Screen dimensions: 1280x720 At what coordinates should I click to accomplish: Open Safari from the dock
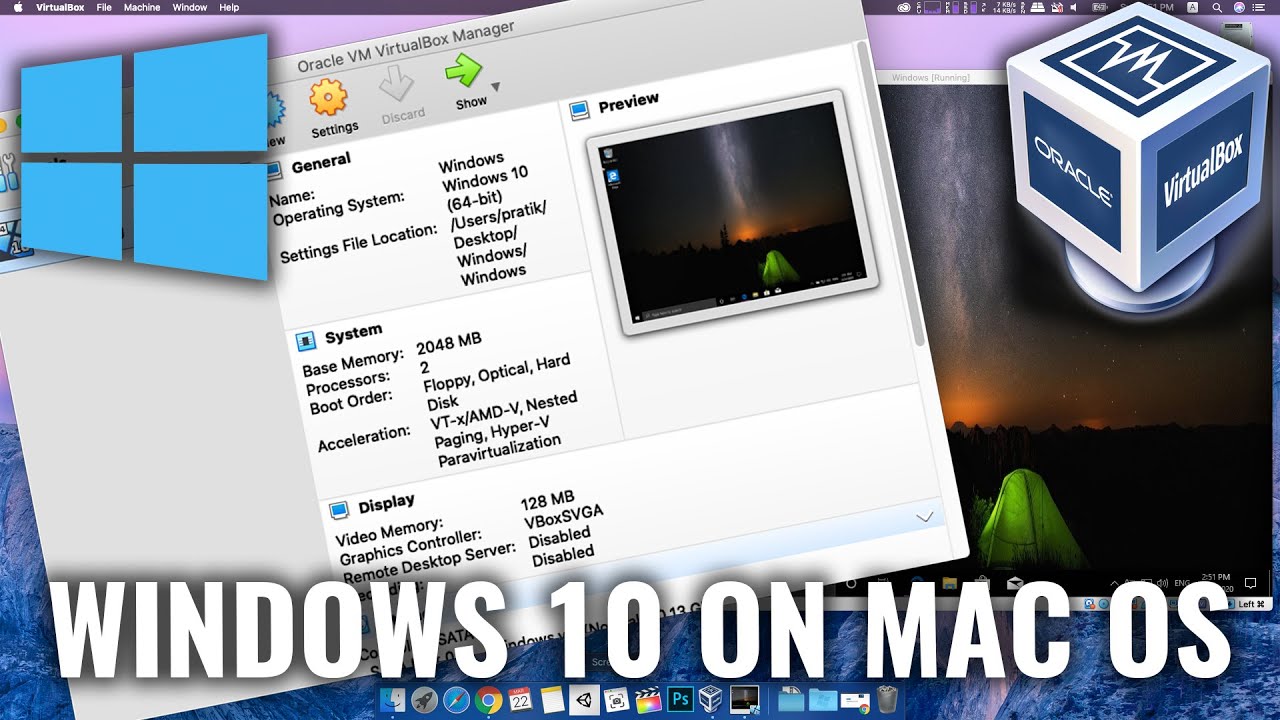tap(456, 700)
